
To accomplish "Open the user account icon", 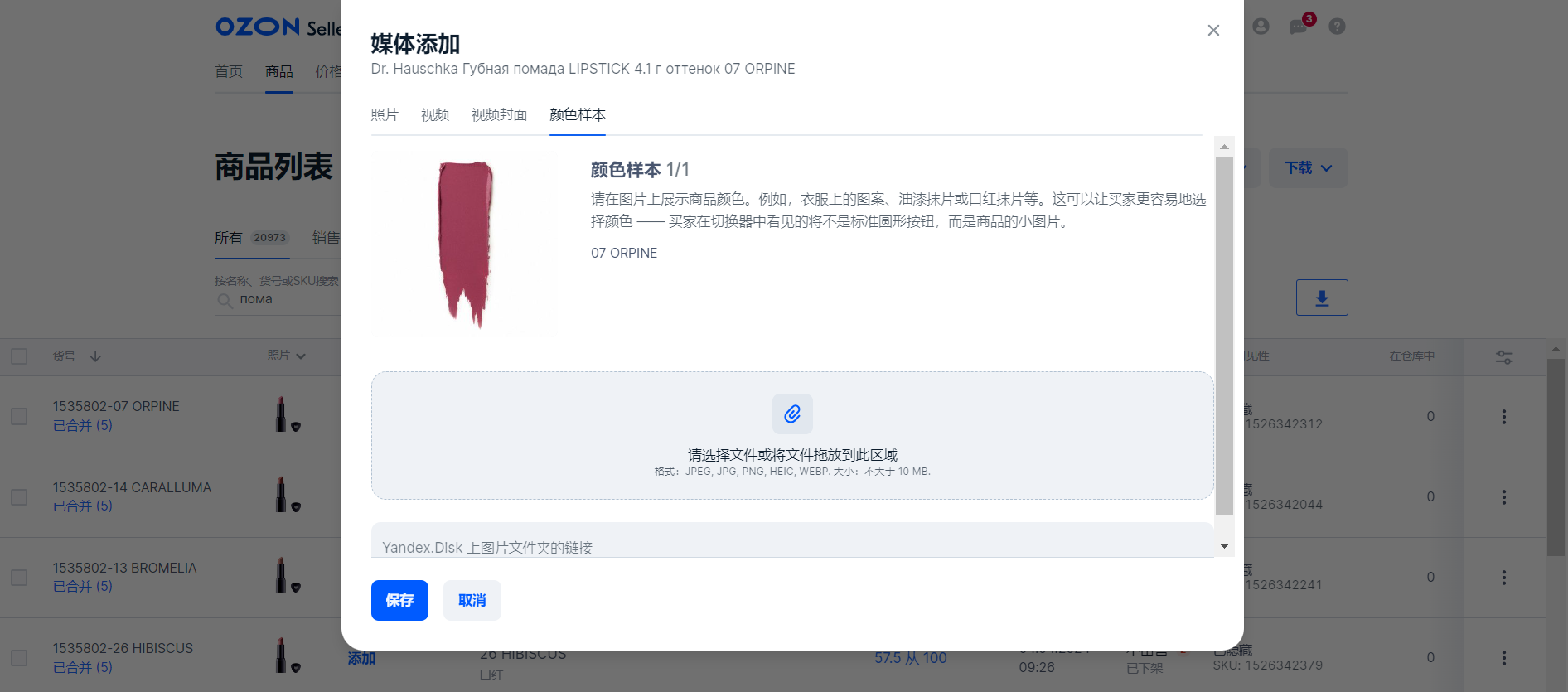I will pyautogui.click(x=1261, y=26).
